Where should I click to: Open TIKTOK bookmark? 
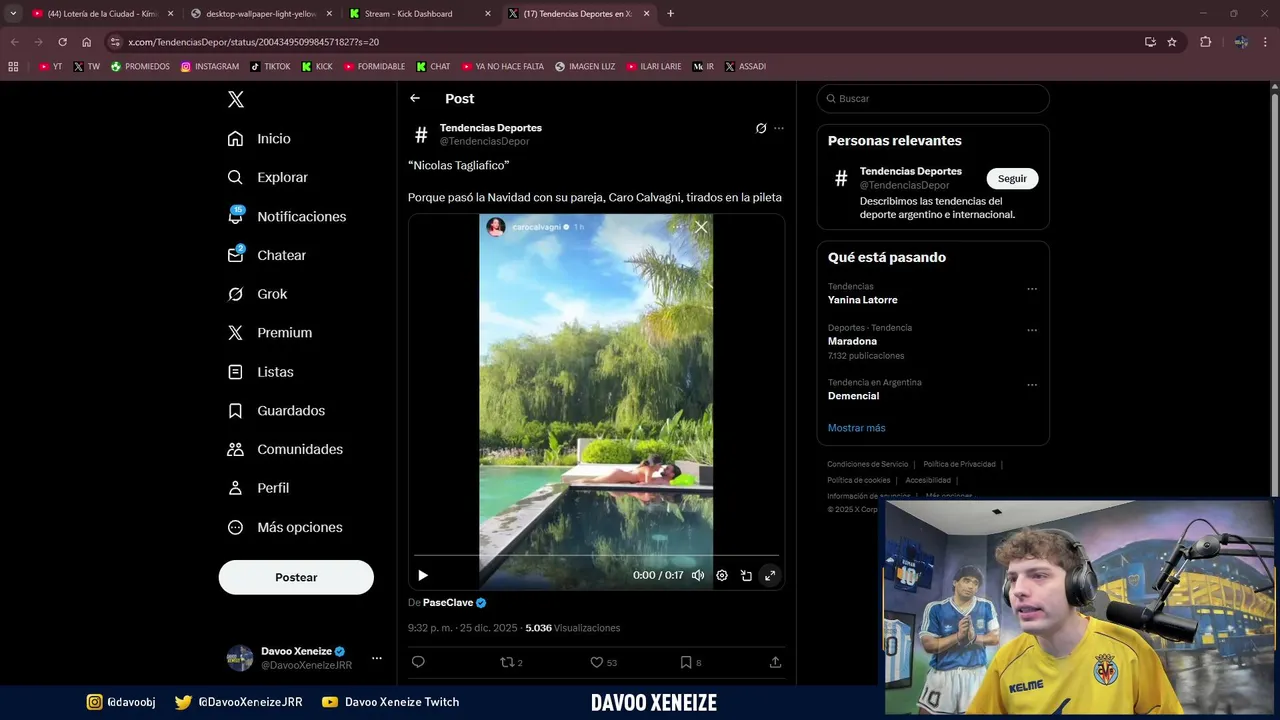tap(270, 67)
